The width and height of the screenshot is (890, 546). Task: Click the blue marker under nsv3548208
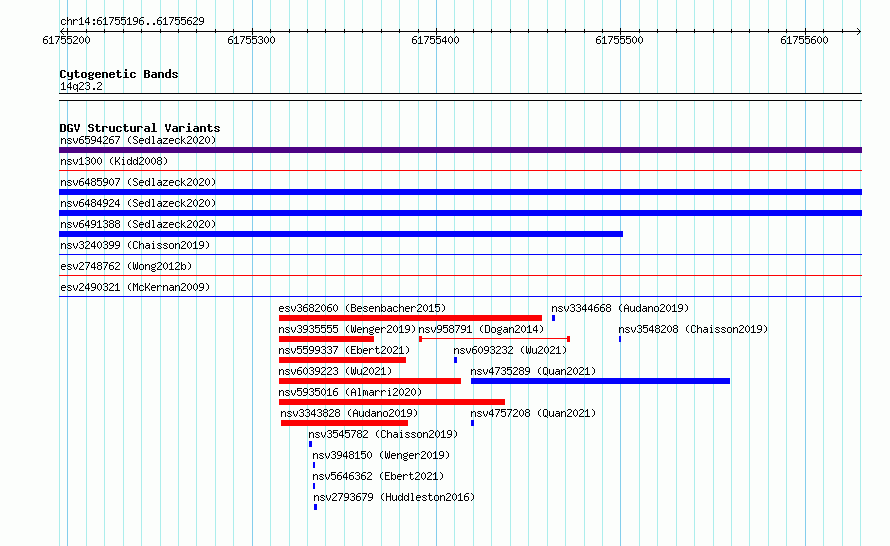(620, 339)
